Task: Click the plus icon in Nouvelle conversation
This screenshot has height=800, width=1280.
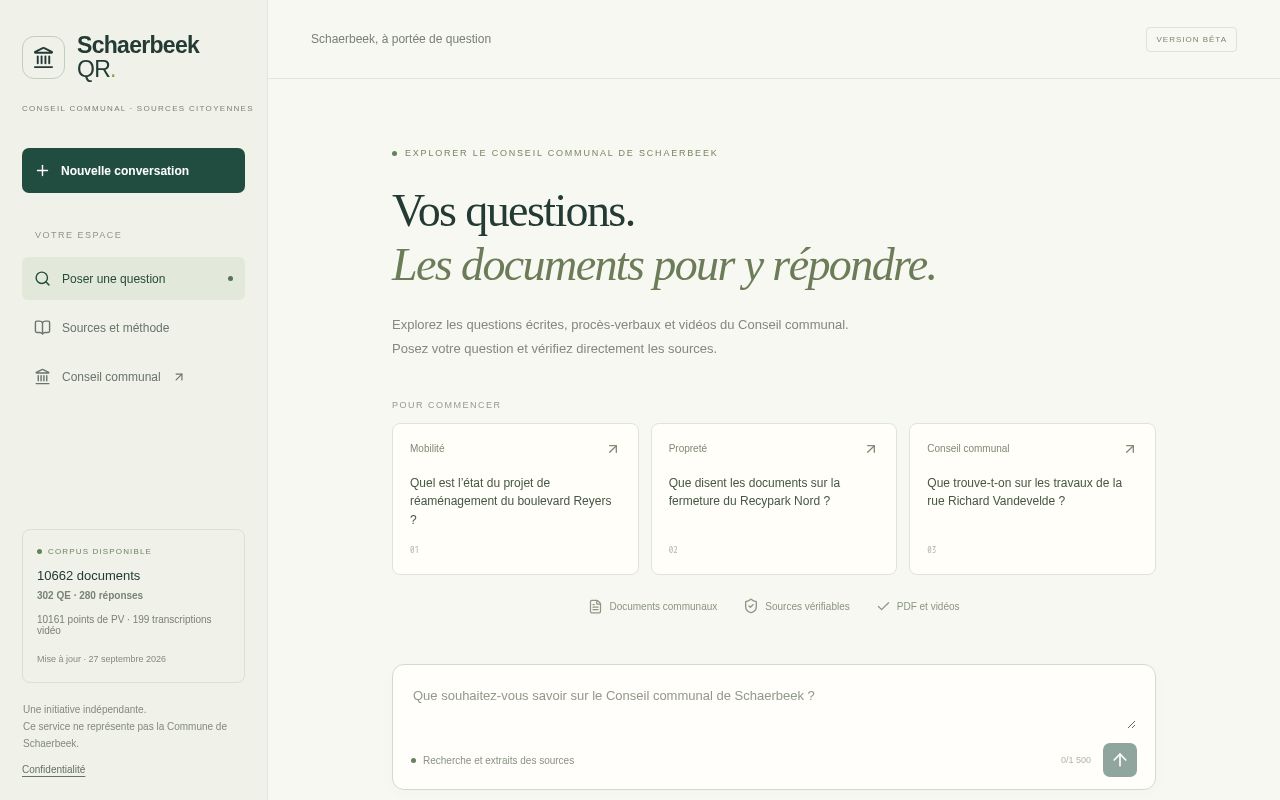Action: pos(42,171)
